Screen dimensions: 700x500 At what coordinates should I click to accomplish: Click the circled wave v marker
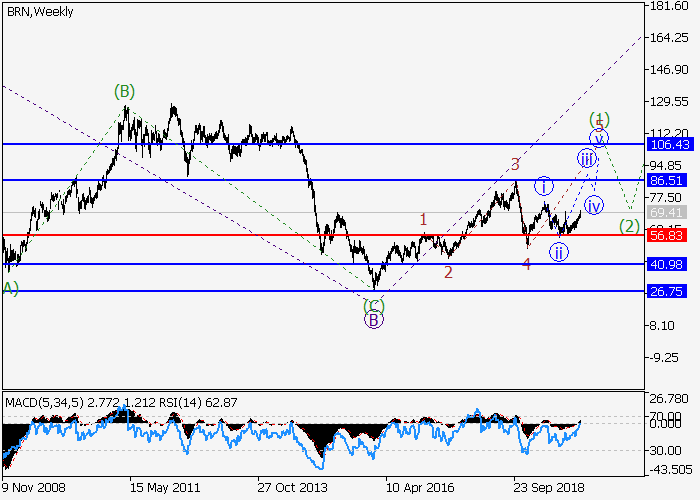598,138
